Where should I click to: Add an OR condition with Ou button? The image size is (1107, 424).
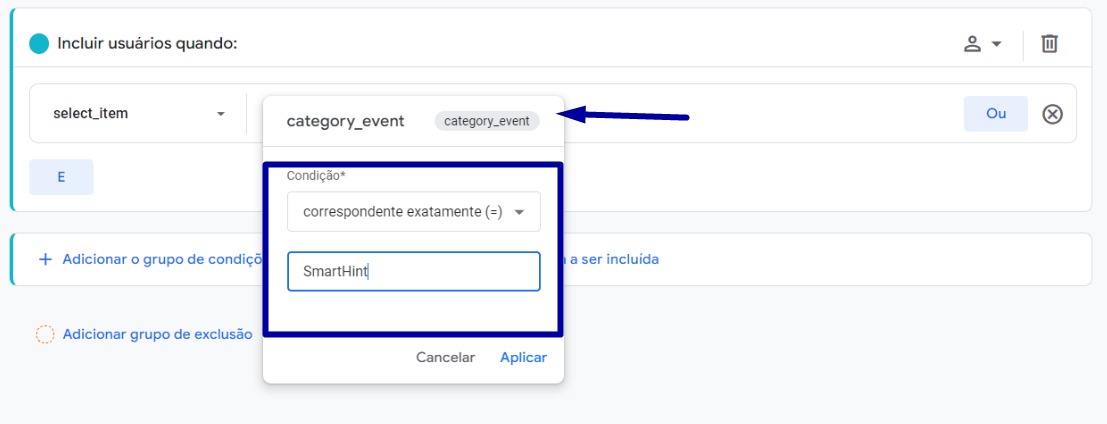tap(995, 114)
